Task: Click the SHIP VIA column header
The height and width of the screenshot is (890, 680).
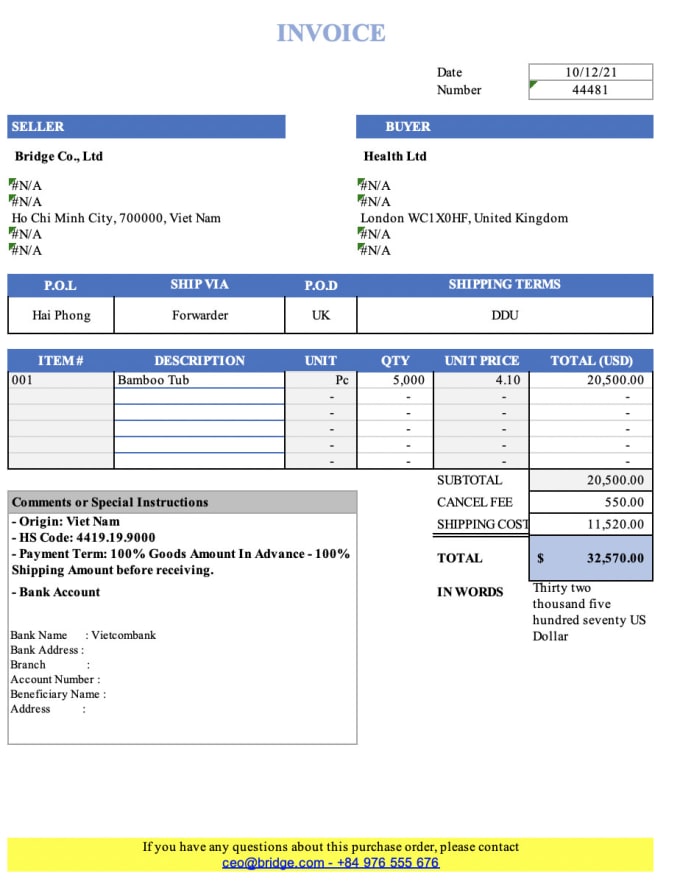Action: [200, 284]
